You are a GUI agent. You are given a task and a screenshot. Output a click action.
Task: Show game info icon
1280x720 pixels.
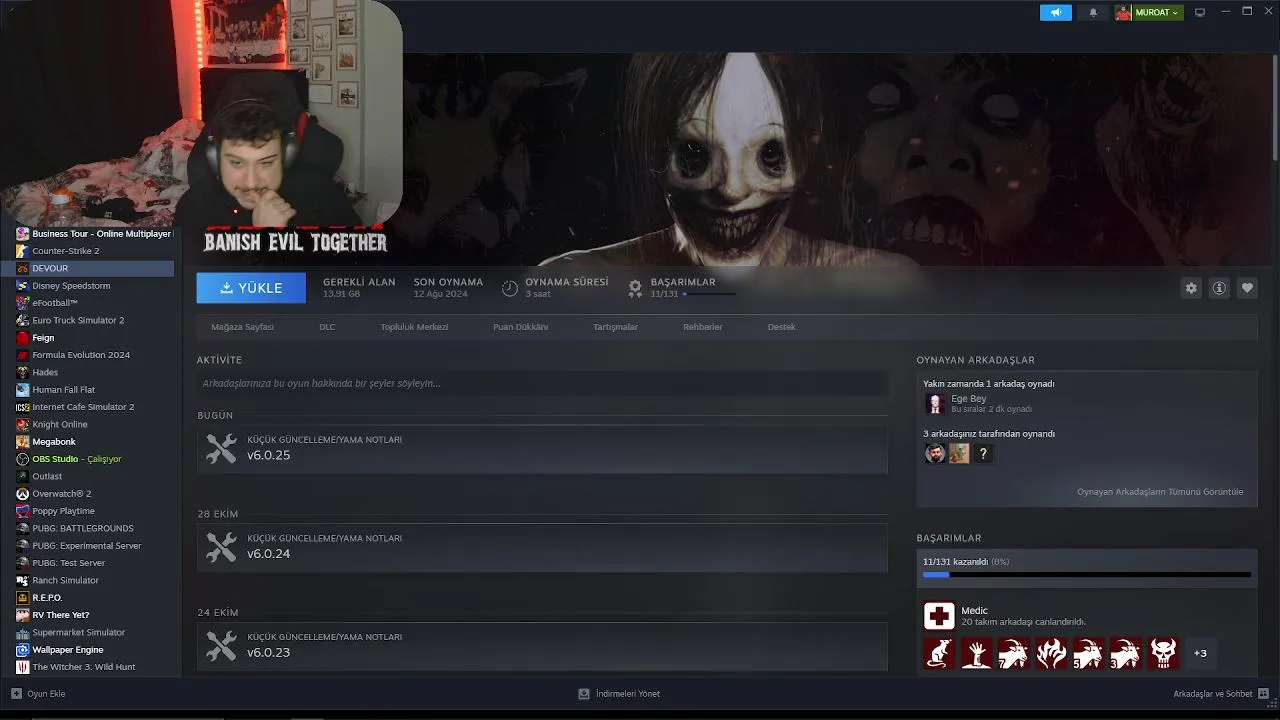tap(1219, 288)
